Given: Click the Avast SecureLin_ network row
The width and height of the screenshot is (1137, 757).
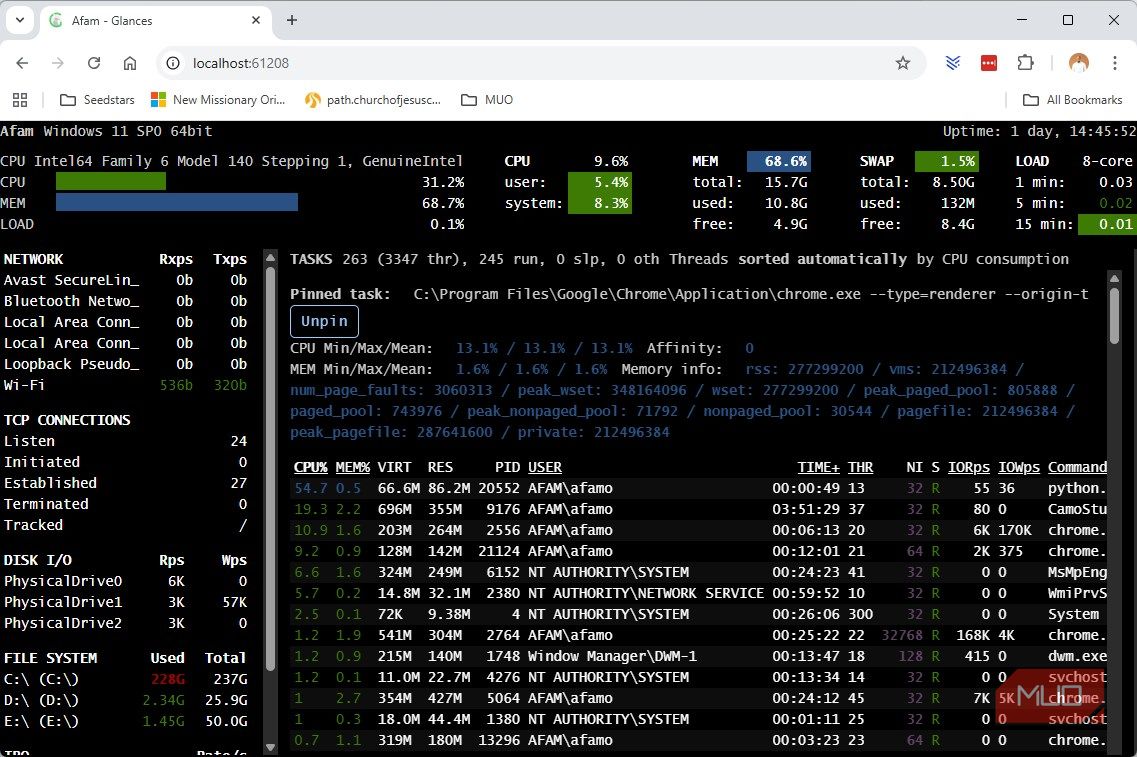Looking at the screenshot, I should [x=125, y=280].
